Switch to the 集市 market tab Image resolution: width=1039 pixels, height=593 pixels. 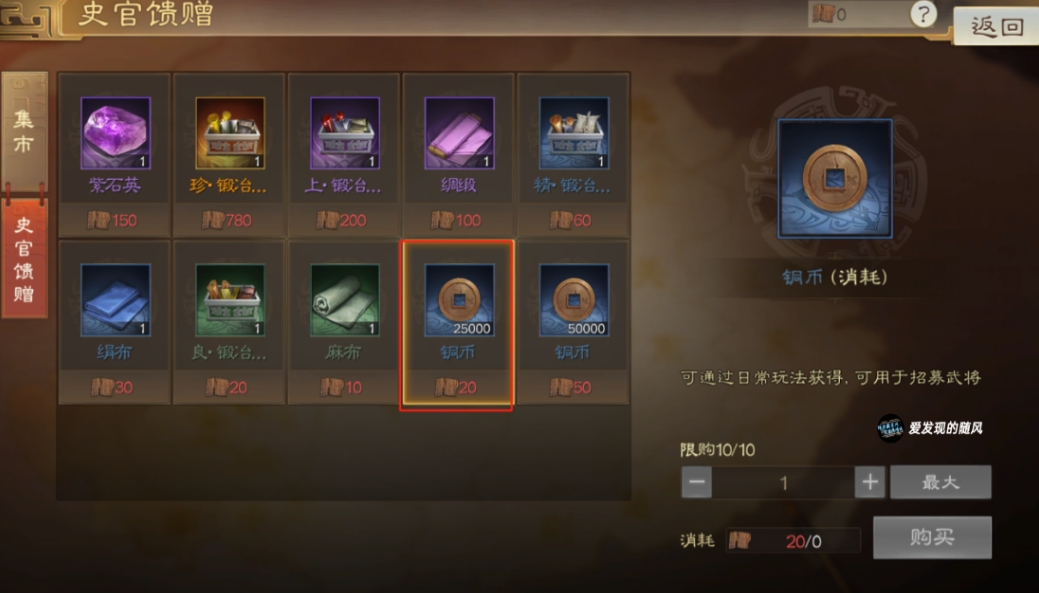(x=25, y=131)
